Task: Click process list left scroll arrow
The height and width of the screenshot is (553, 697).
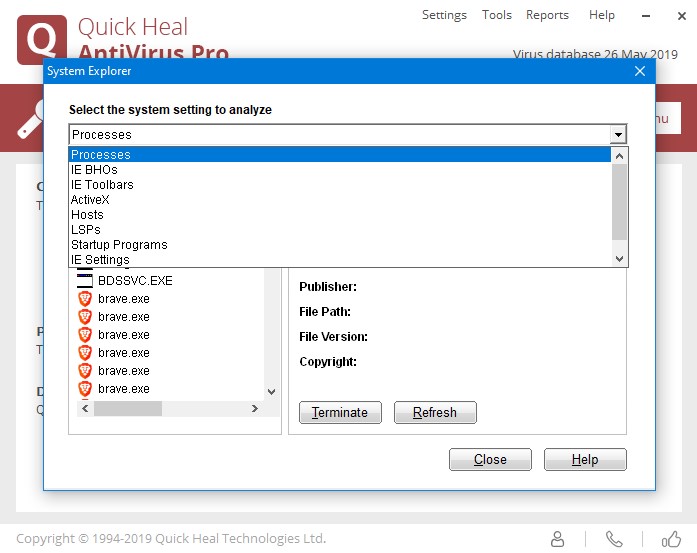Action: point(85,409)
